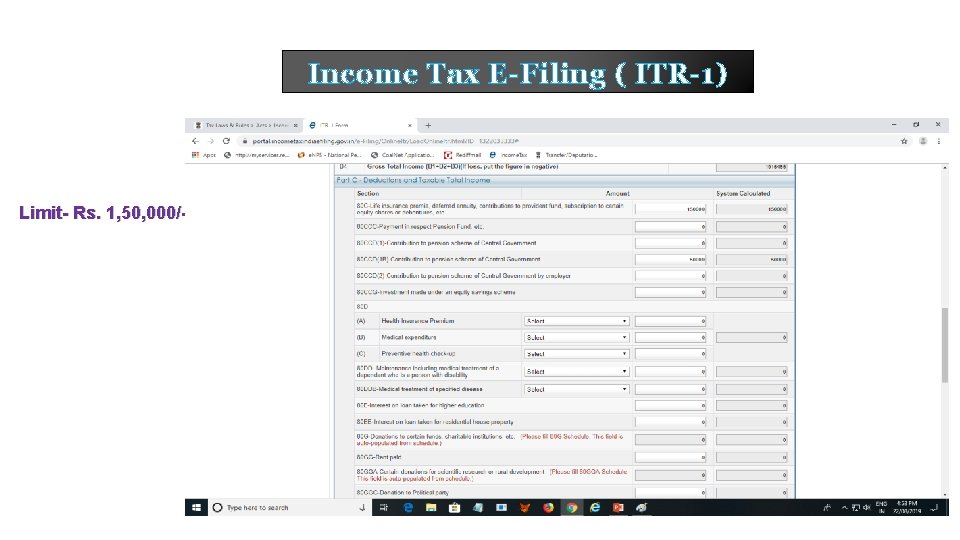Viewport: 960px width, 540px height.
Task: Open the Windows Start menu
Action: coord(197,508)
